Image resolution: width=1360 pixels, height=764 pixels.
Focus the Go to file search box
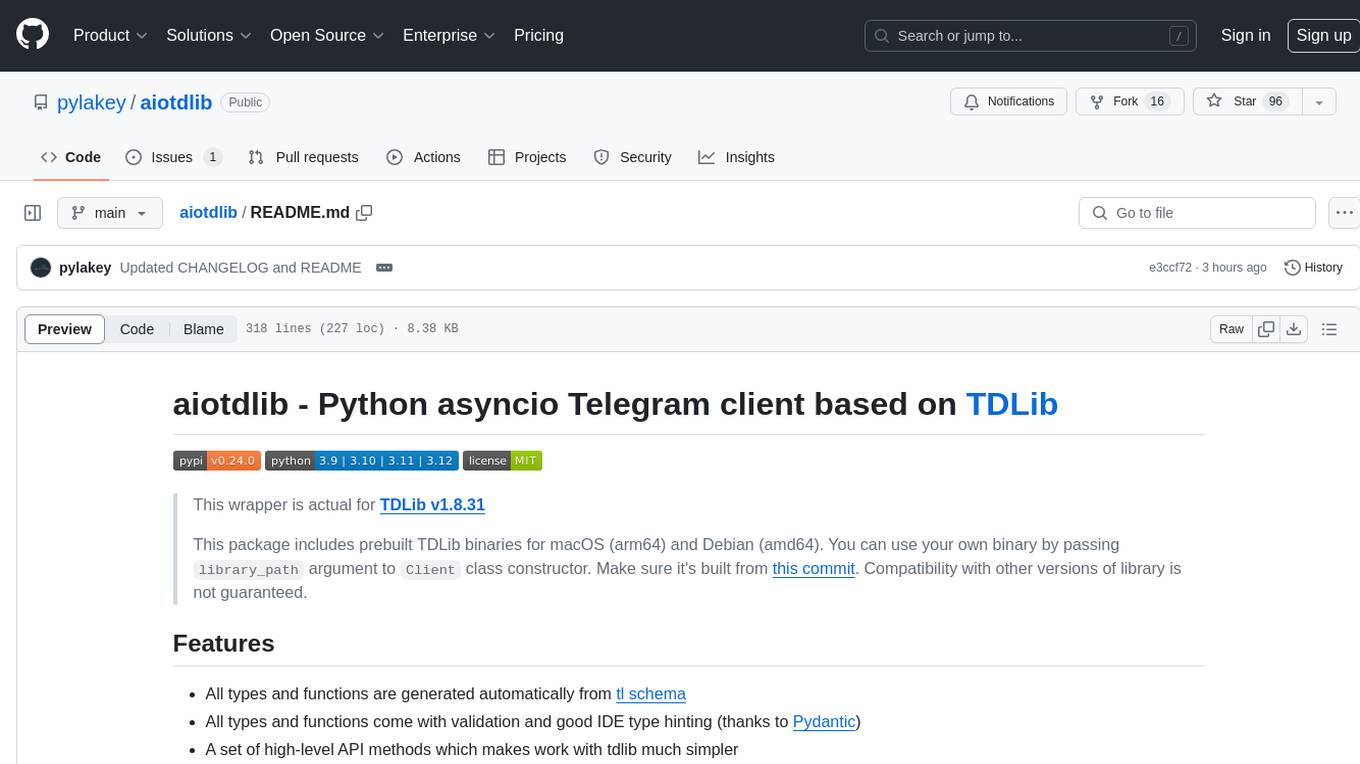coord(1197,213)
